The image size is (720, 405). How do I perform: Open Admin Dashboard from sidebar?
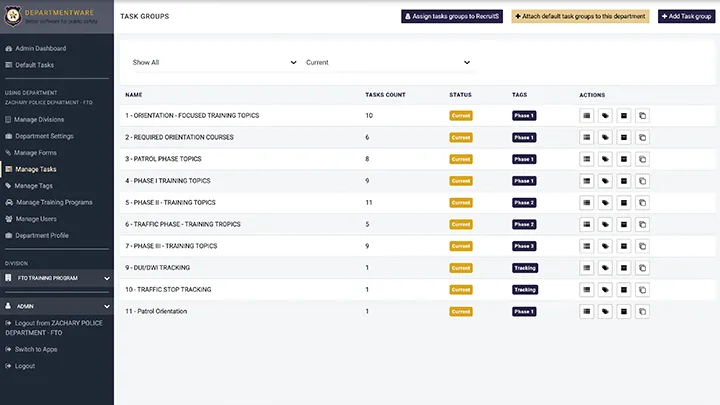pos(39,48)
